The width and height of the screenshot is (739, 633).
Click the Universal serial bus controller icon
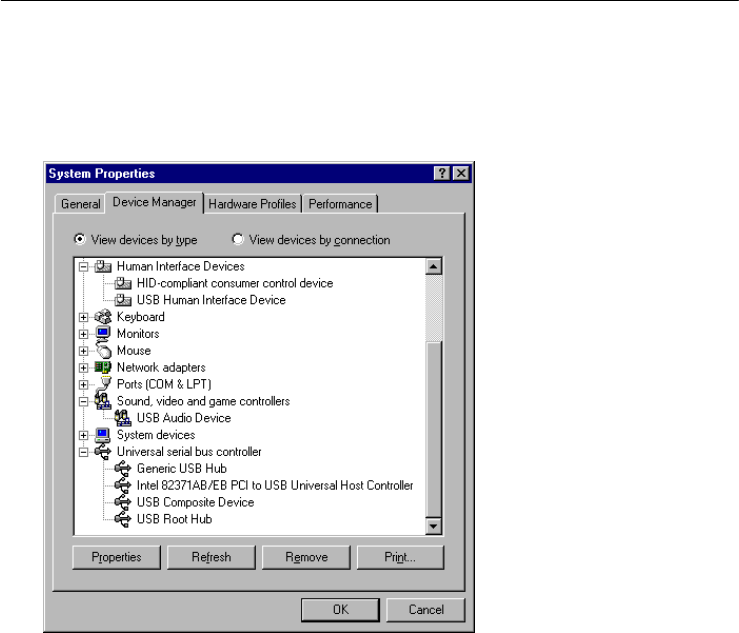coord(103,452)
